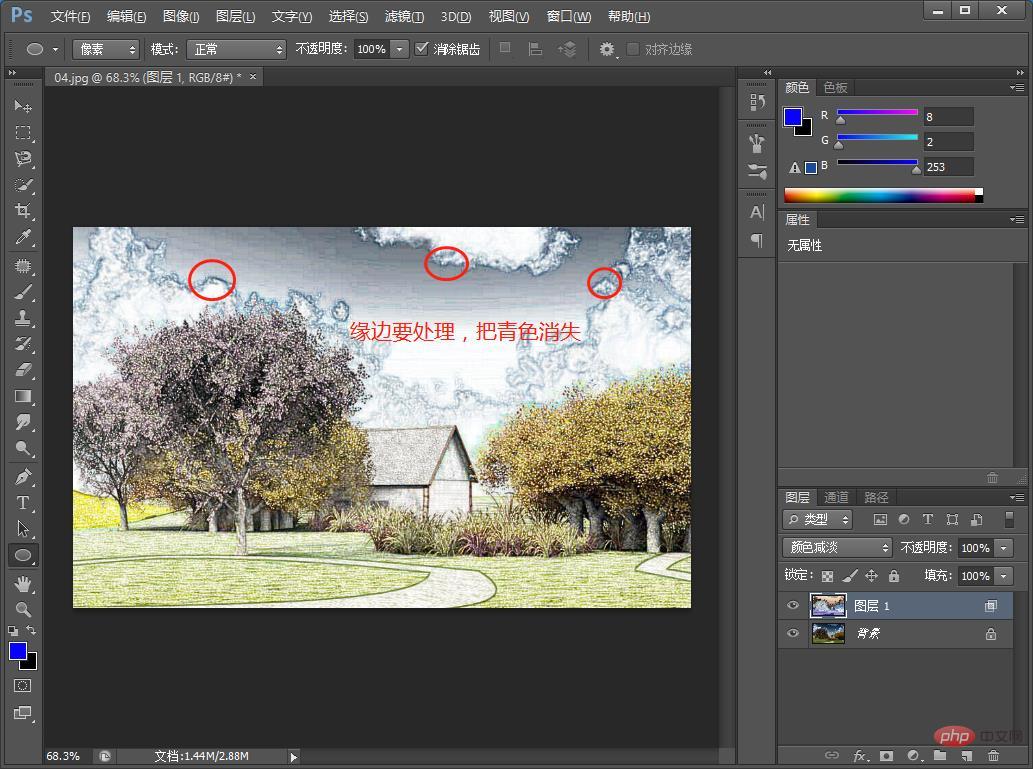Select the Gradient tool

(x=23, y=397)
